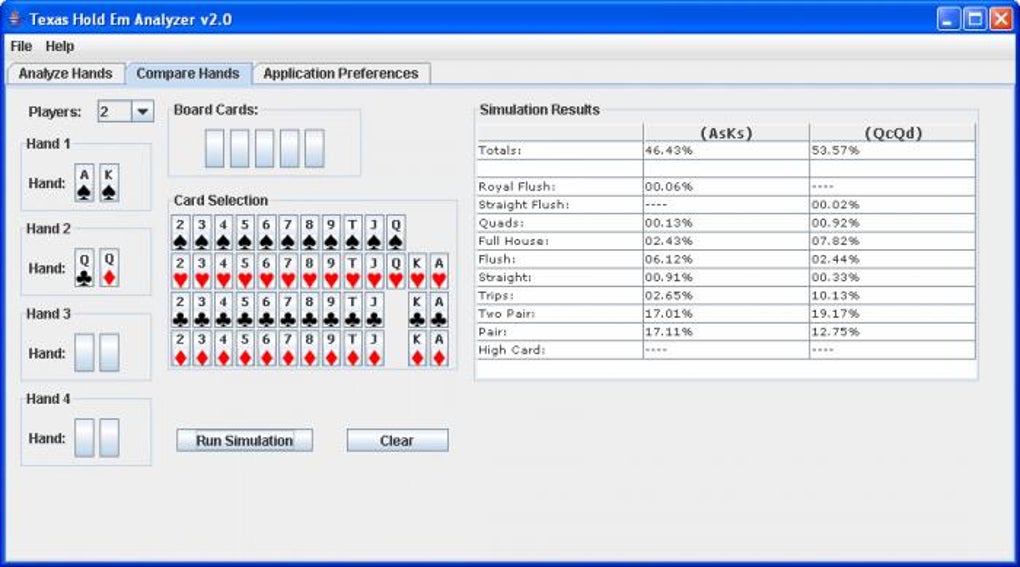Click first empty card slot in Hand 4
This screenshot has height=567, width=1020.
[x=84, y=438]
